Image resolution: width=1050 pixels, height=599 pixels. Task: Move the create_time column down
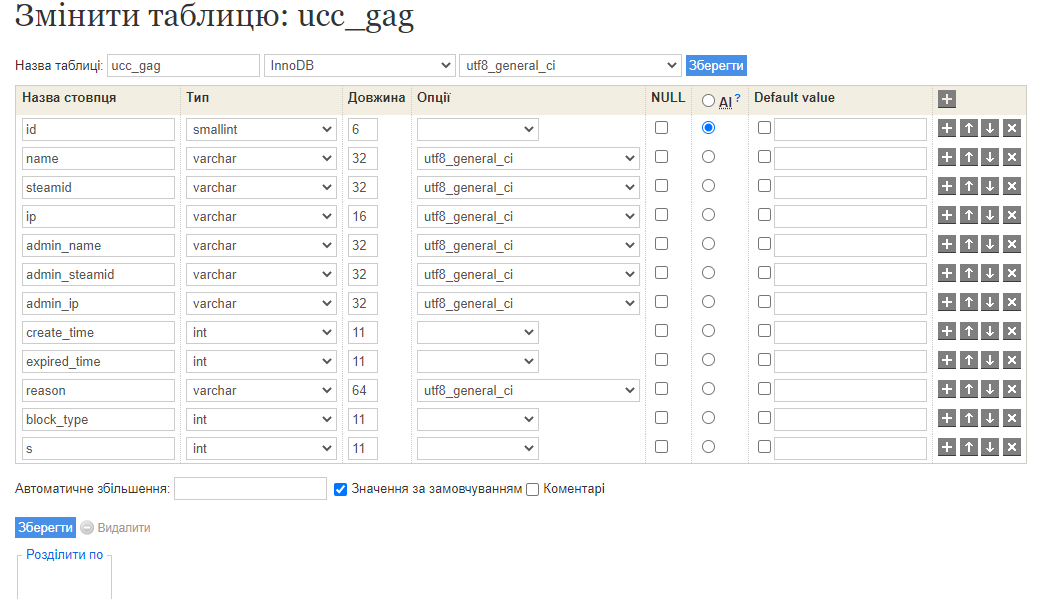pyautogui.click(x=990, y=331)
